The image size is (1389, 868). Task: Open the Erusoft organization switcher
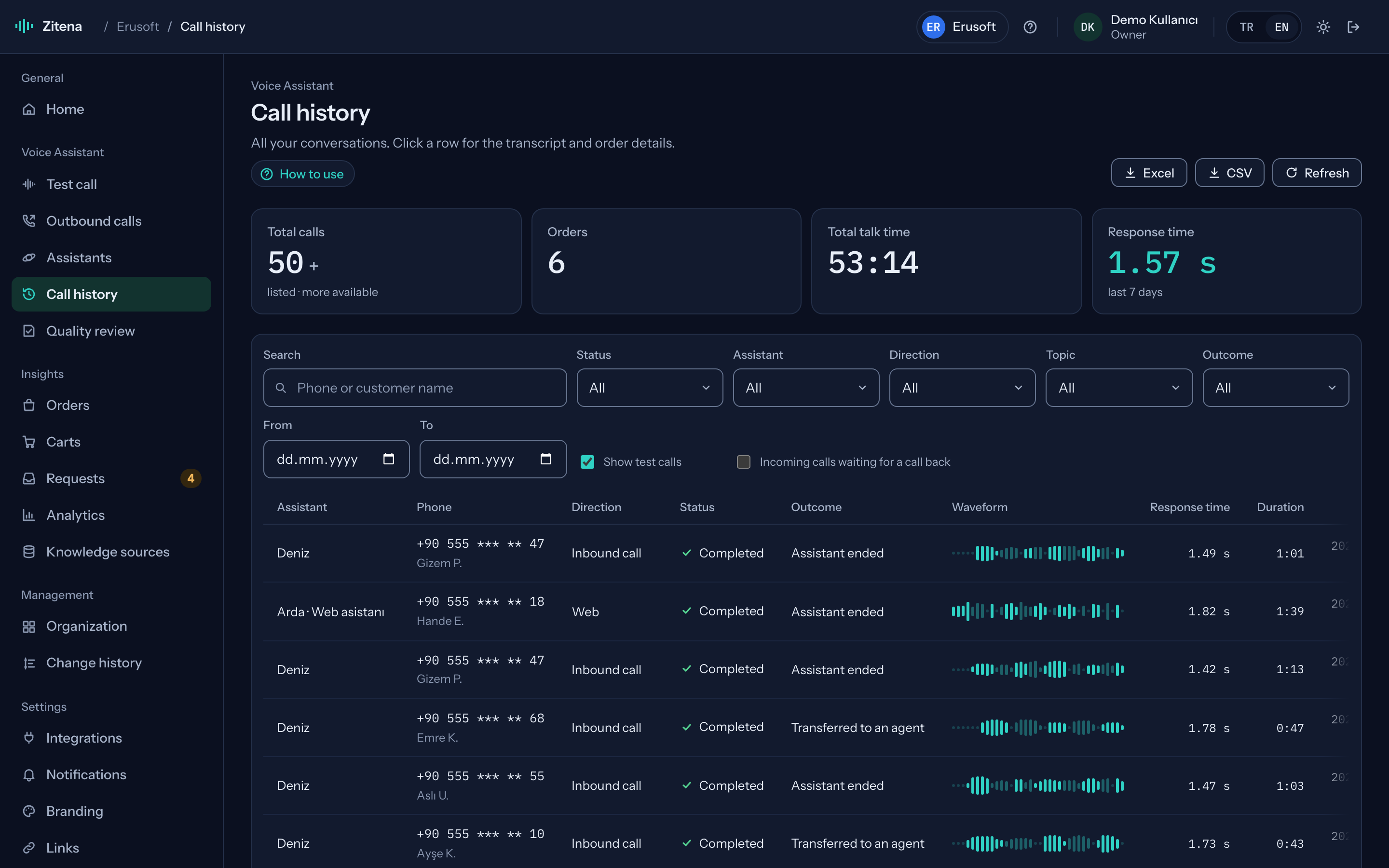[962, 27]
